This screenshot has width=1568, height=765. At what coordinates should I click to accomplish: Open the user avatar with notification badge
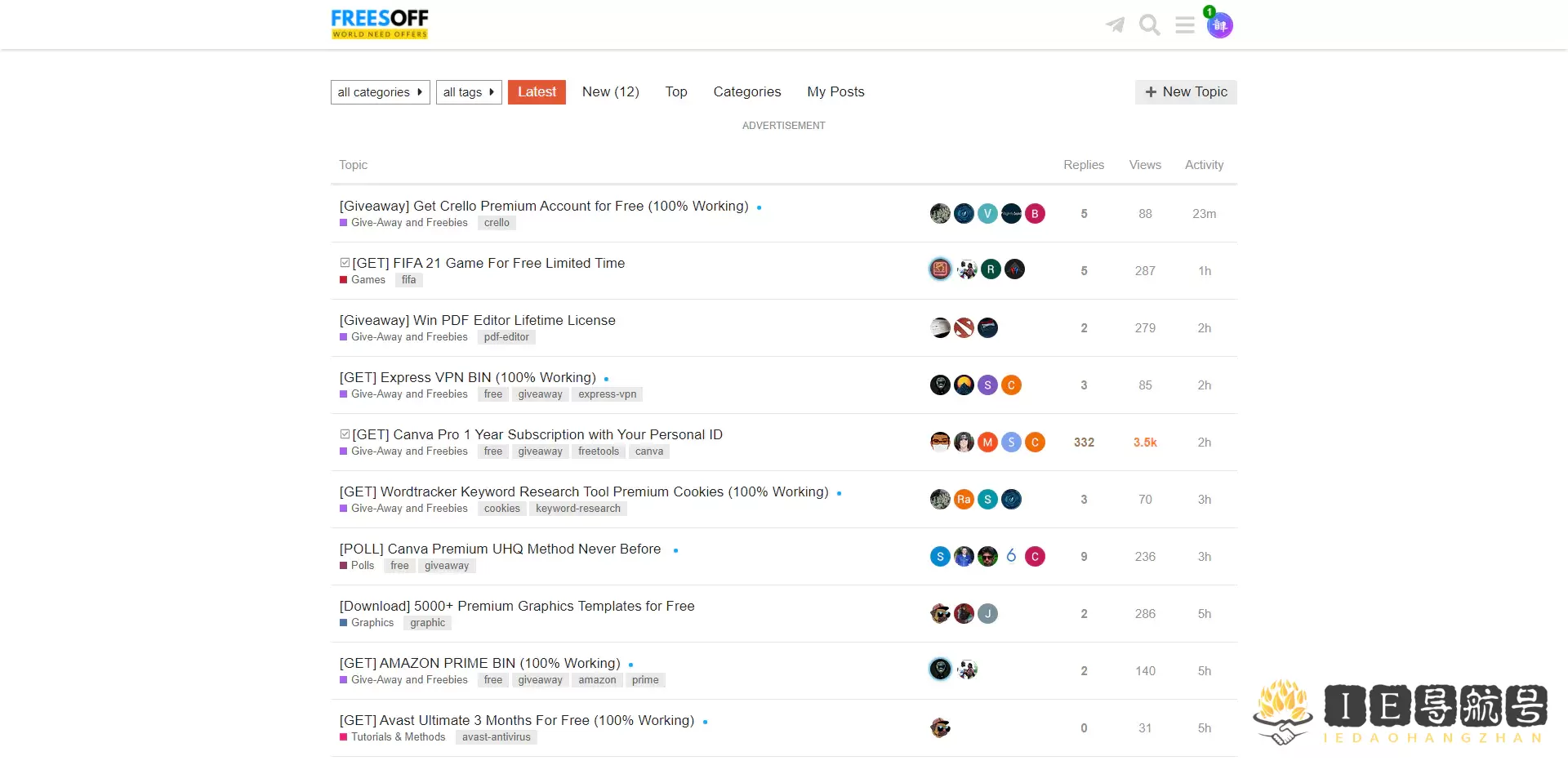coord(1220,25)
